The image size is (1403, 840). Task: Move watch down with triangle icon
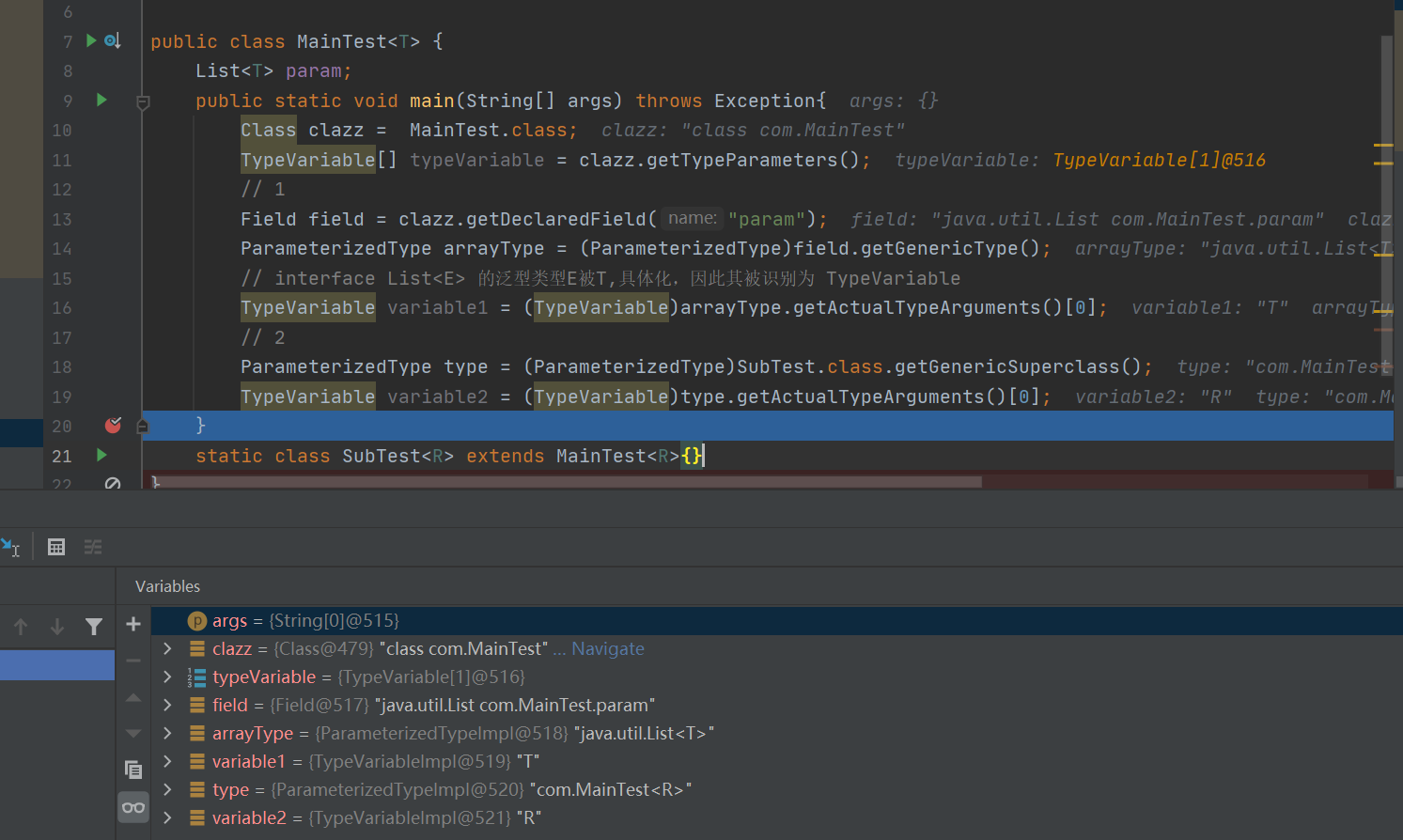(133, 733)
